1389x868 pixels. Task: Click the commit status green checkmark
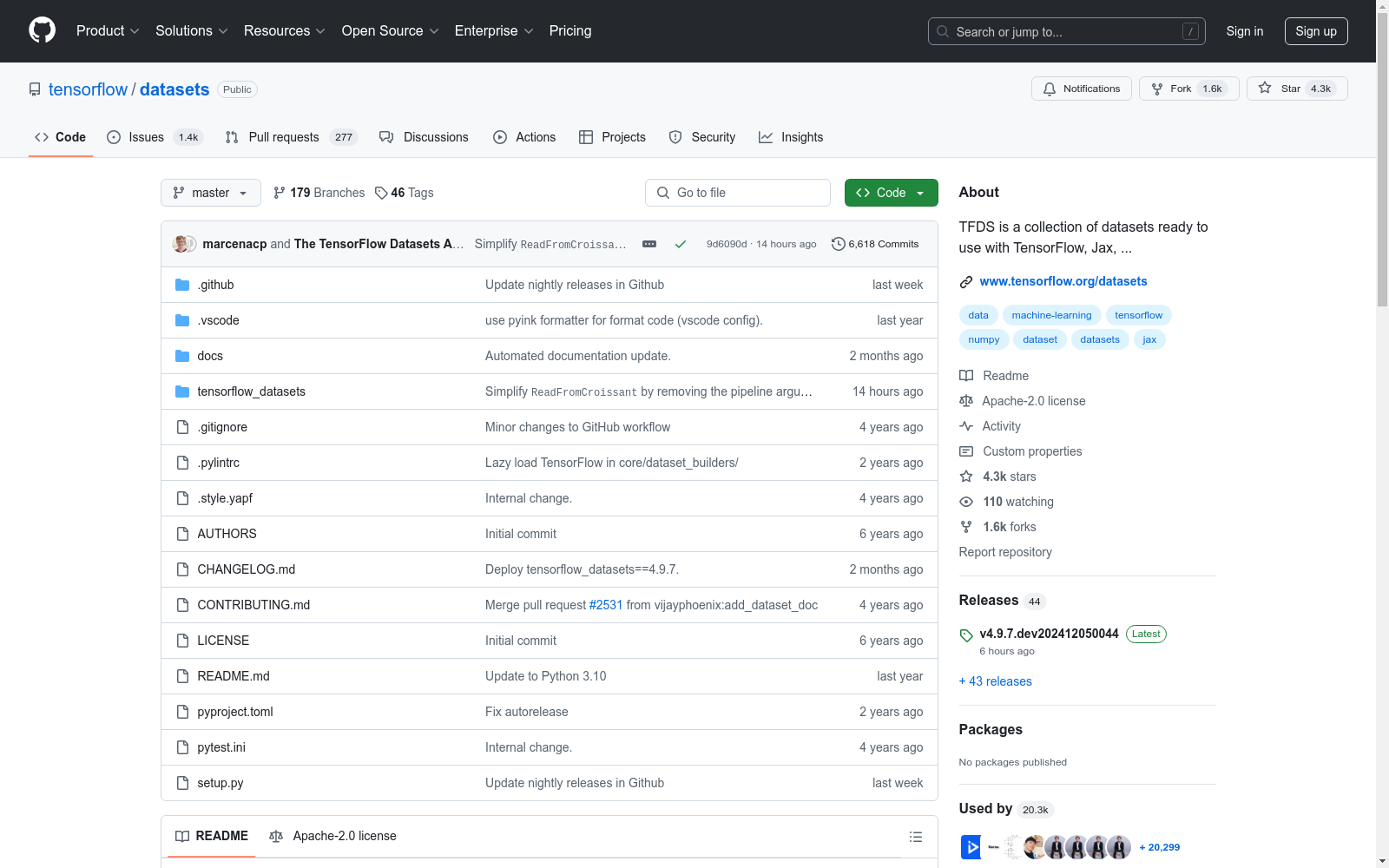(681, 244)
